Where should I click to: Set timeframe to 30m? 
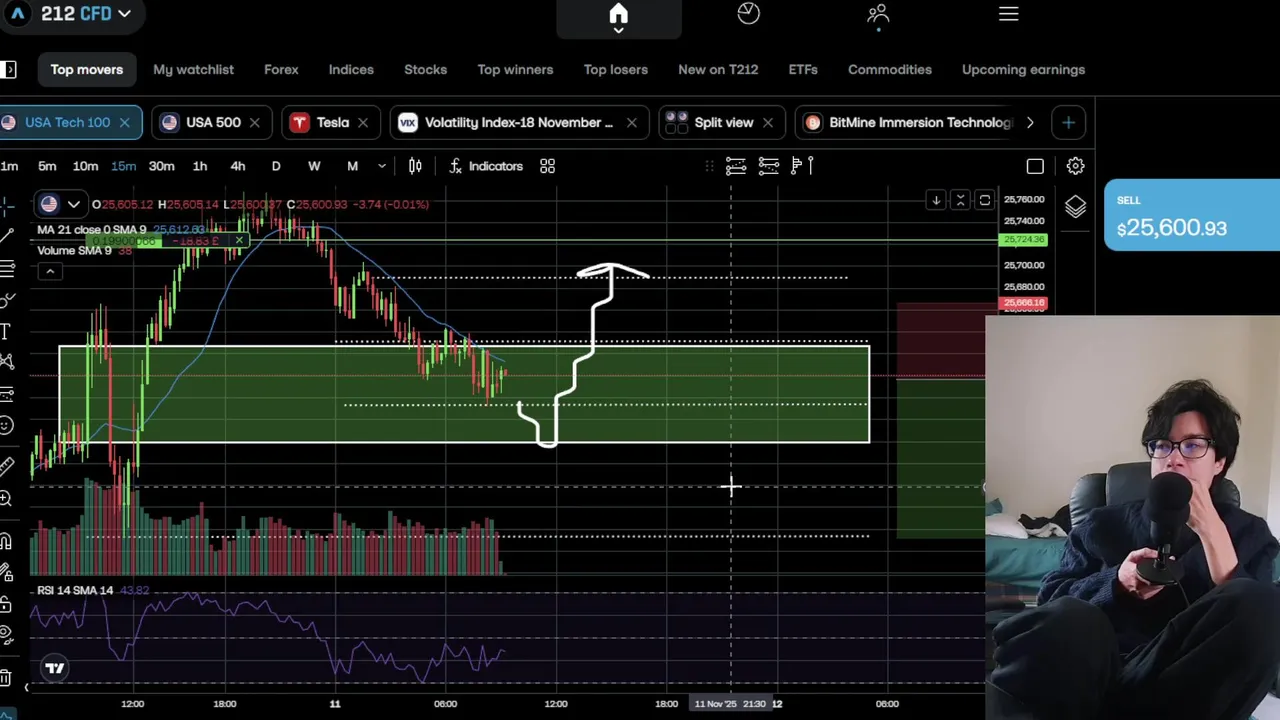tap(161, 166)
